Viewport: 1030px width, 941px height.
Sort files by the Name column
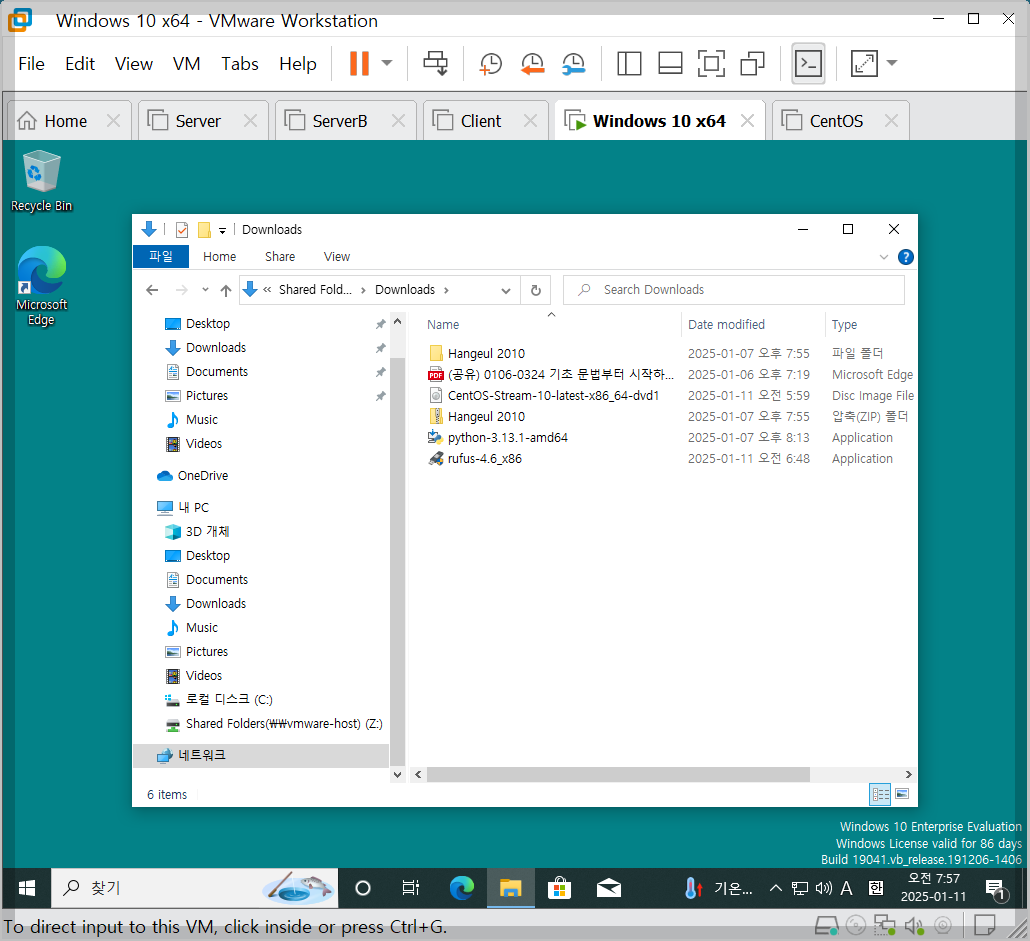pyautogui.click(x=443, y=324)
